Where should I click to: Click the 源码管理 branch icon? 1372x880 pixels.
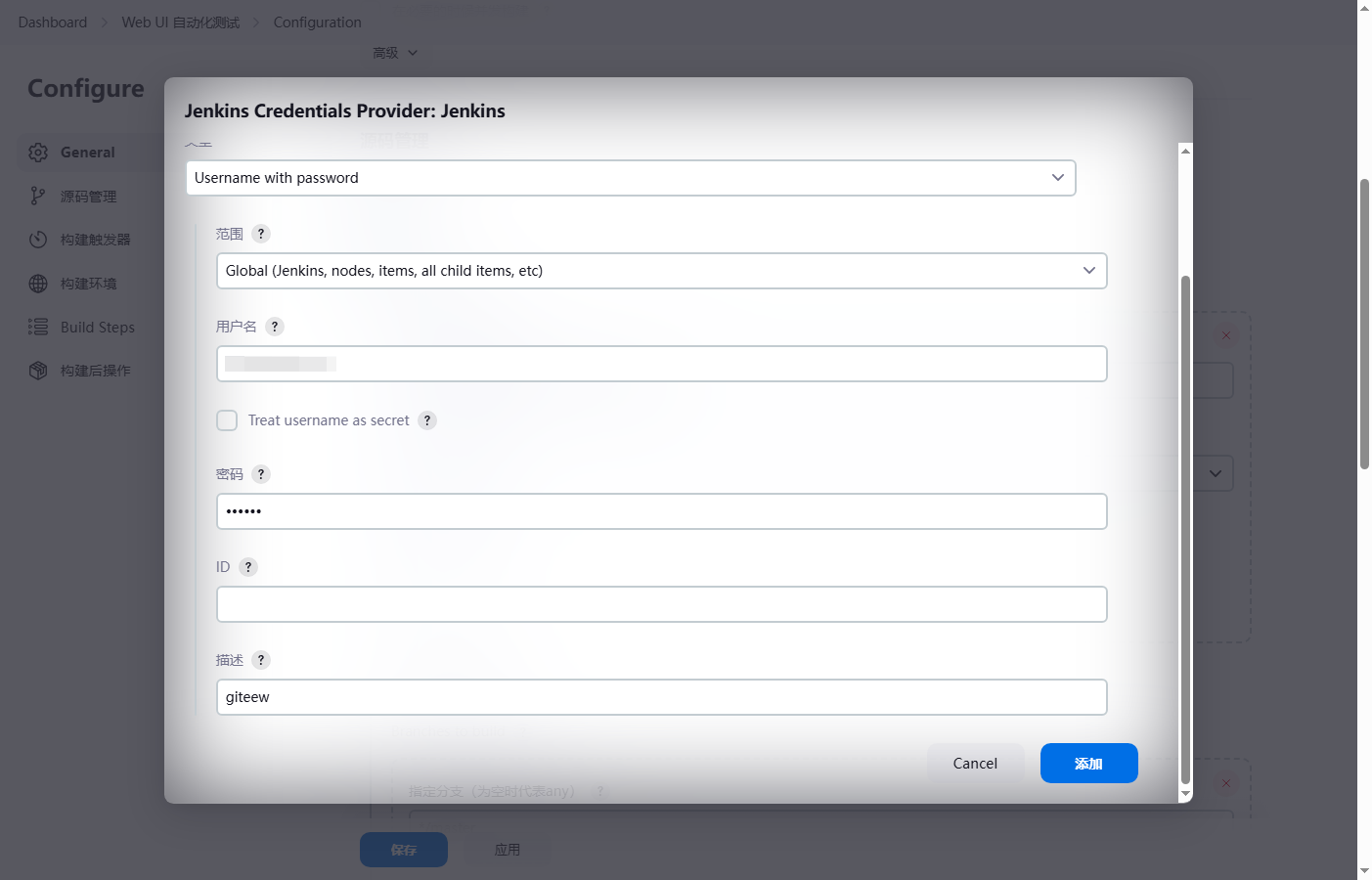tap(38, 197)
